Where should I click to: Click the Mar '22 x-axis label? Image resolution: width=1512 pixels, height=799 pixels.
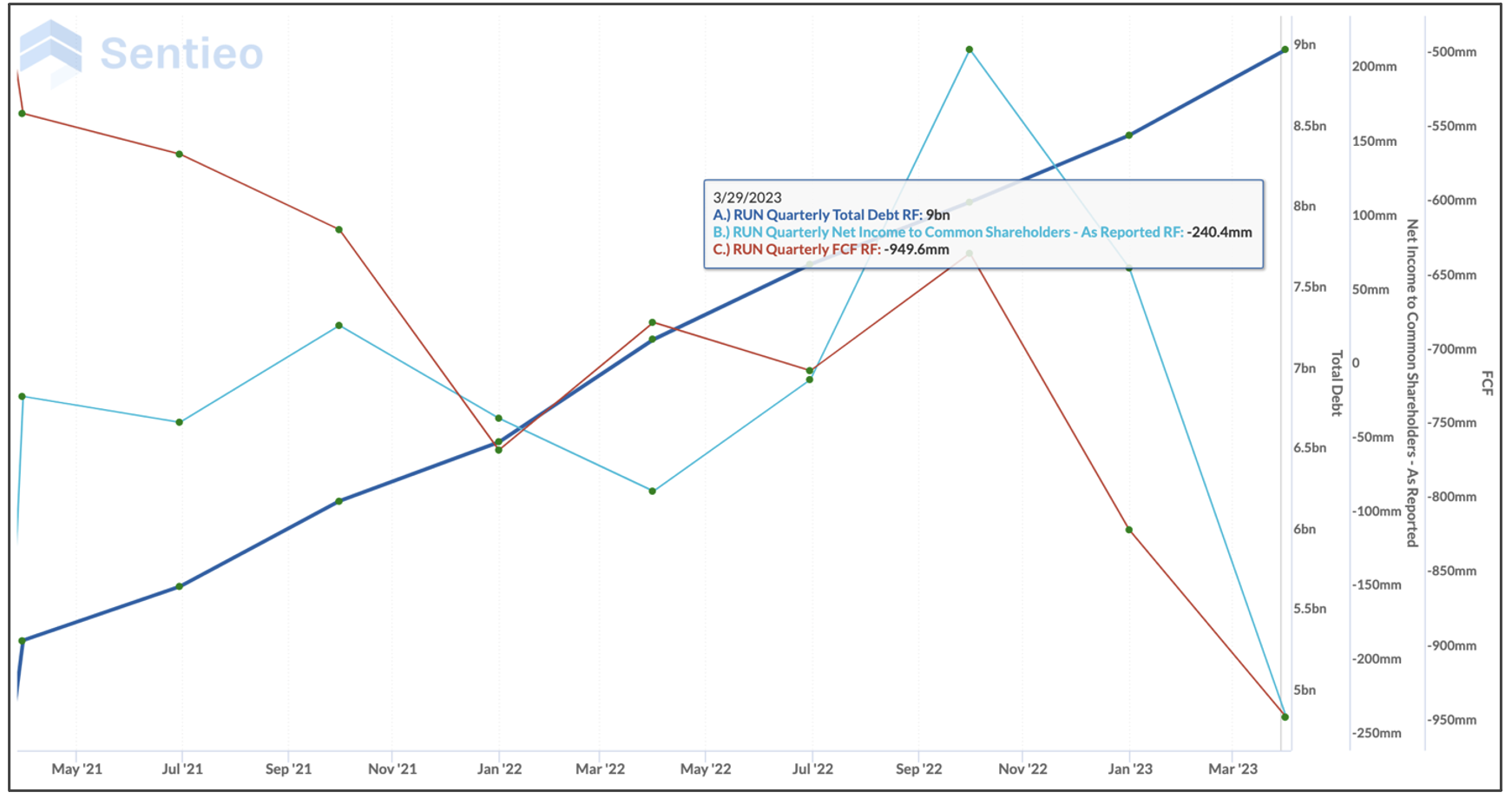pyautogui.click(x=600, y=769)
